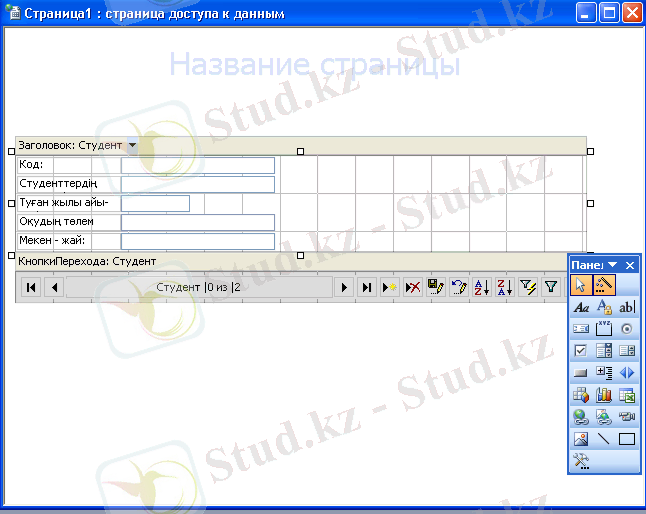Pick the Line drawing tool

[604, 439]
